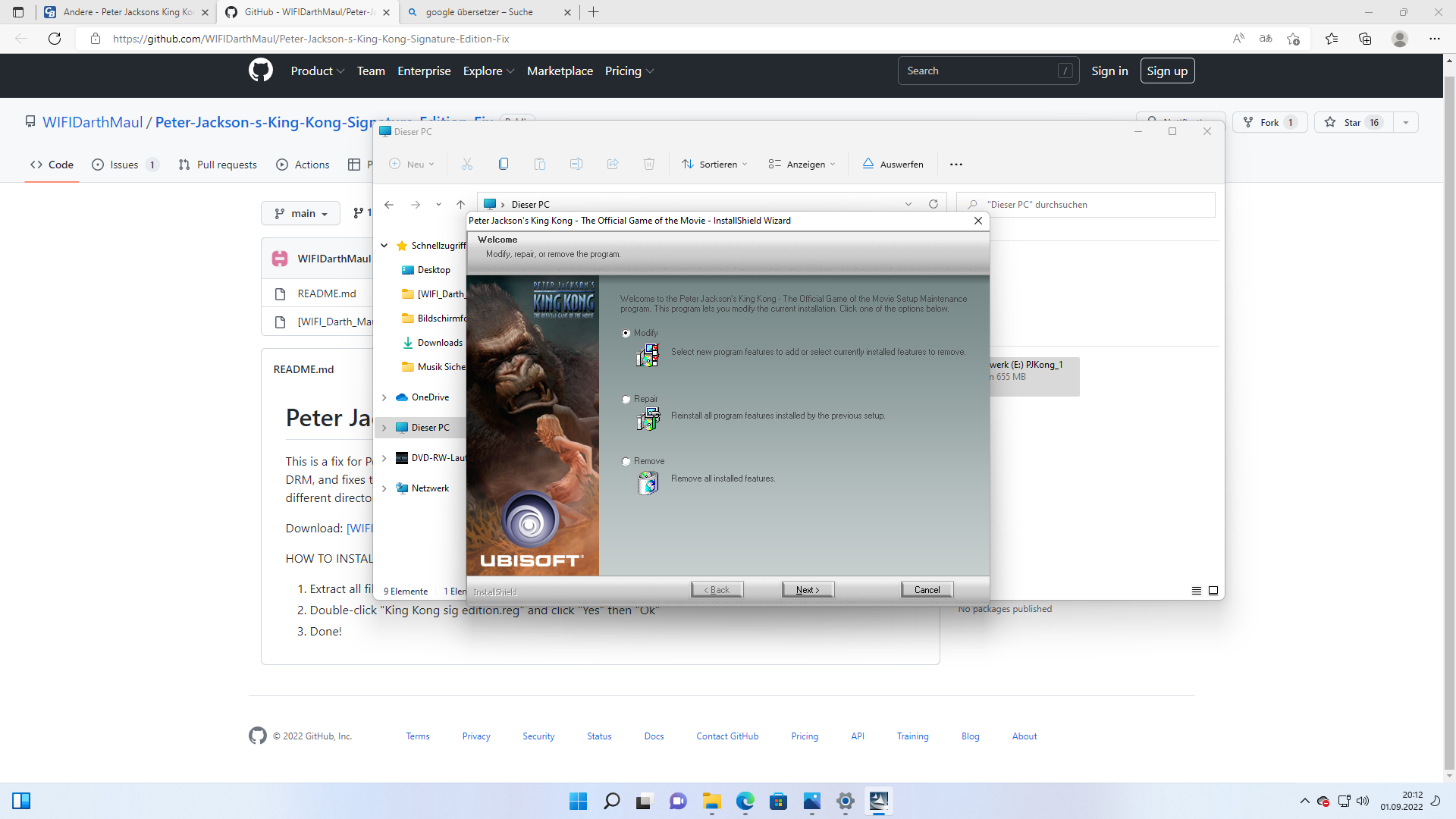Click the copy icon in Explorer toolbar
The image size is (1456, 819).
[x=504, y=164]
